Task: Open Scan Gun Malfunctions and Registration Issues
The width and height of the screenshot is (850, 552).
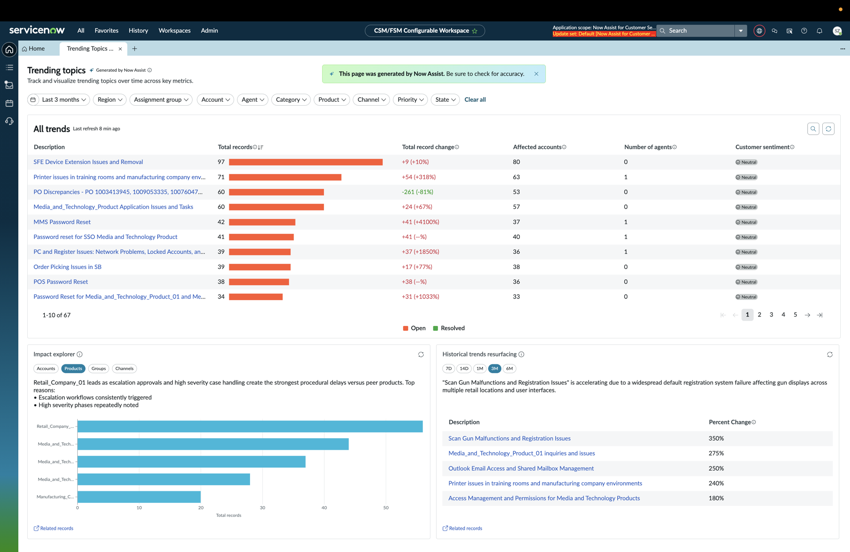Action: click(509, 438)
